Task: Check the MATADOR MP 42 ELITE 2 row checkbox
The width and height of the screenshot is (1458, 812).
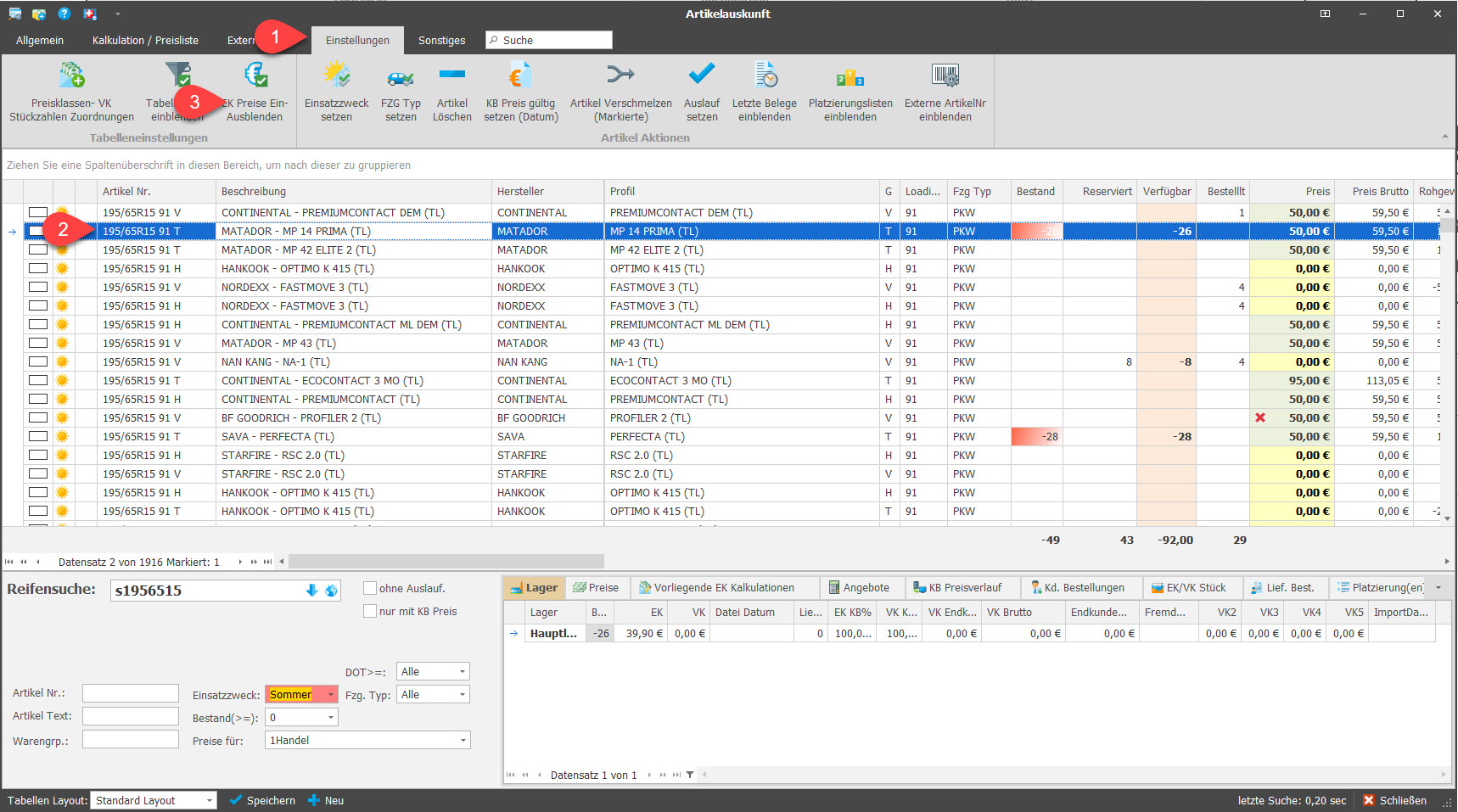Action: pos(38,249)
